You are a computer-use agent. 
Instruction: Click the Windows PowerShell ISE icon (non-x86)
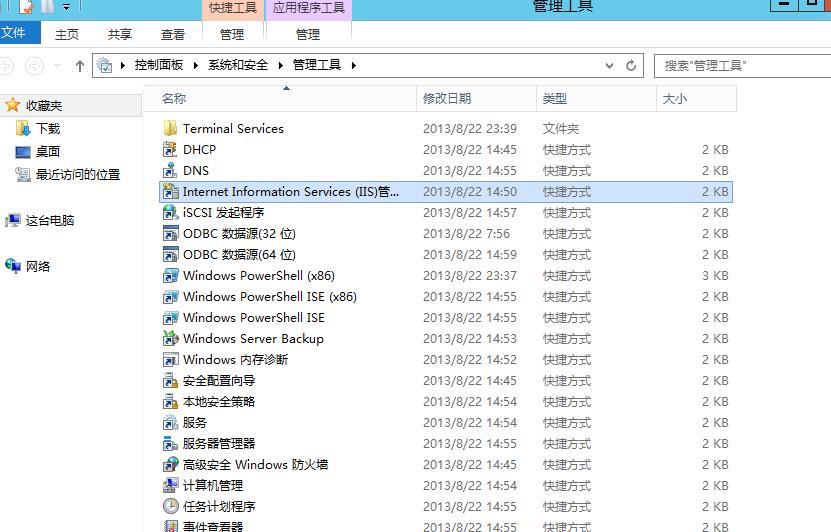(x=170, y=317)
